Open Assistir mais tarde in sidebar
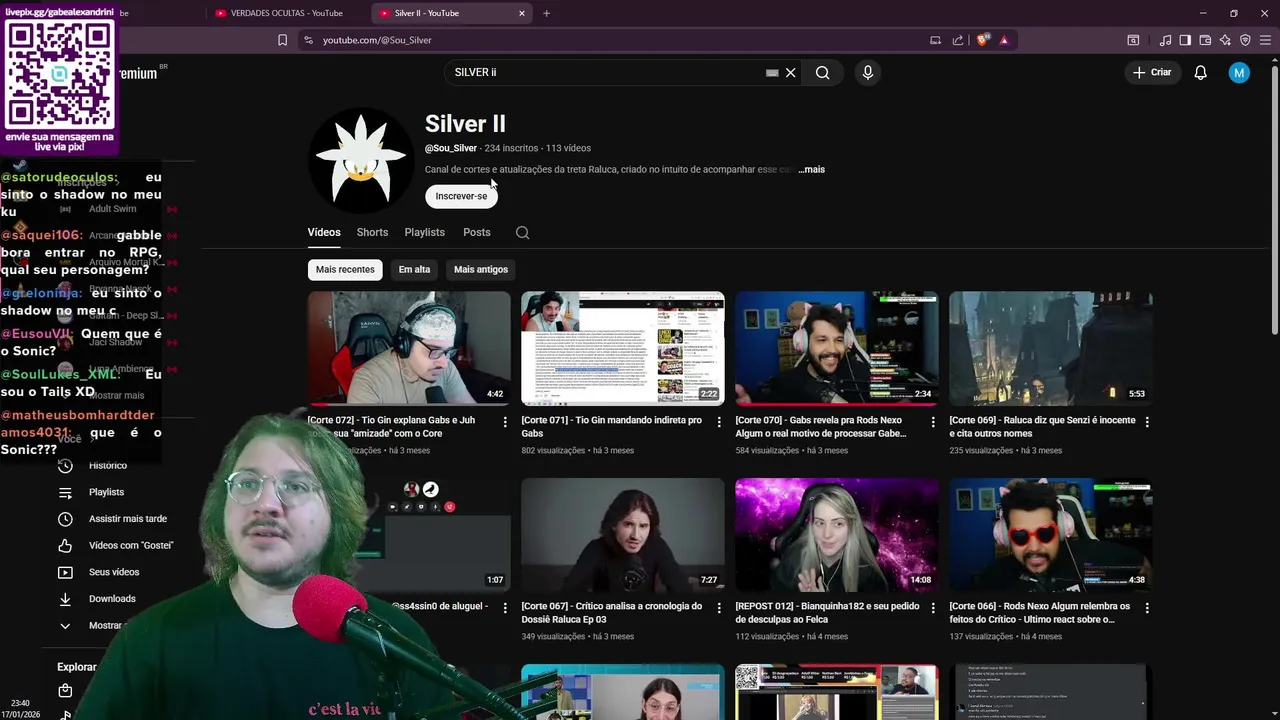Image resolution: width=1280 pixels, height=720 pixels. tap(127, 519)
